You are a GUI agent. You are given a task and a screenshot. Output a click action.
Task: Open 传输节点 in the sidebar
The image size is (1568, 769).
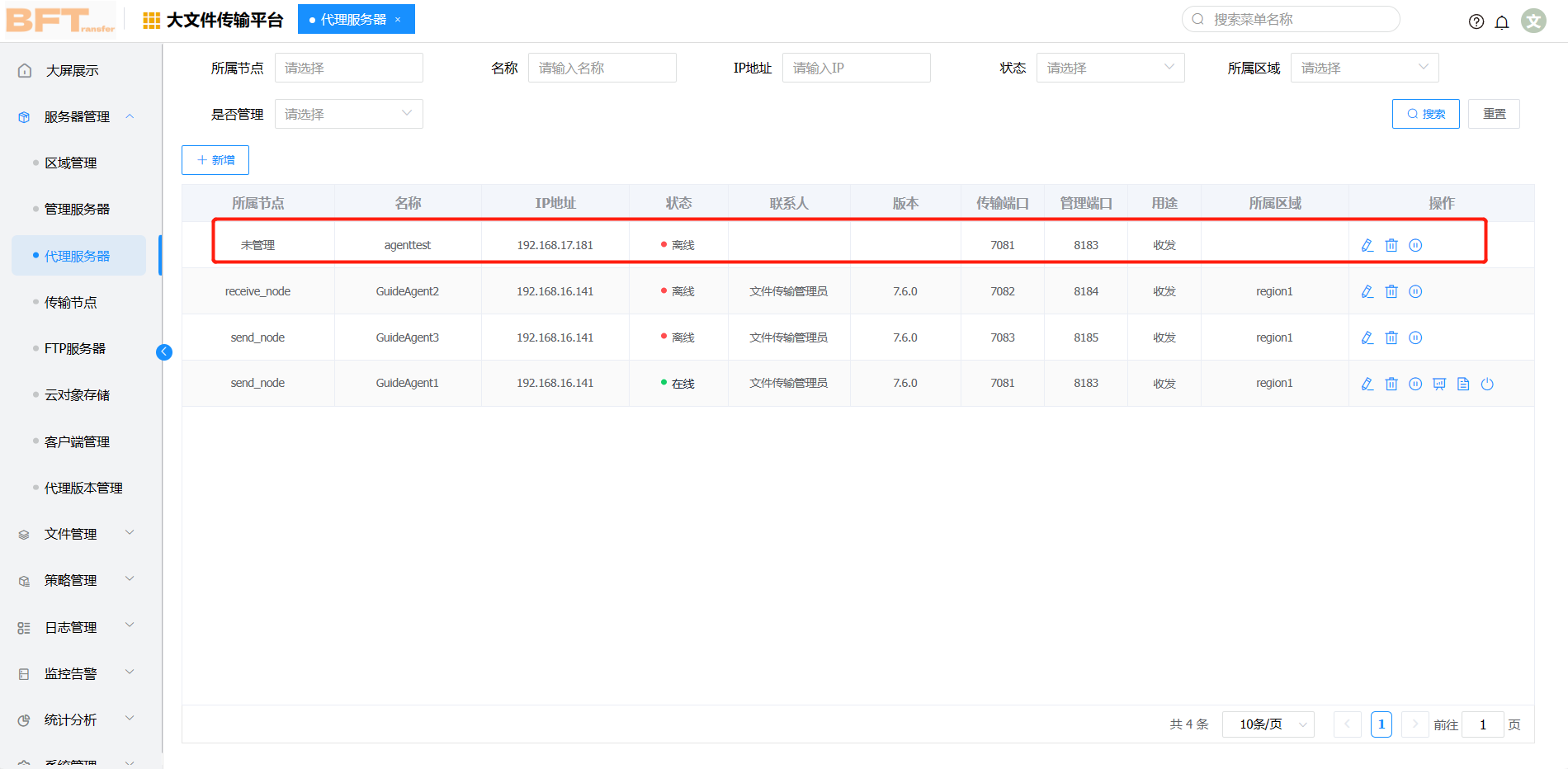coord(71,302)
